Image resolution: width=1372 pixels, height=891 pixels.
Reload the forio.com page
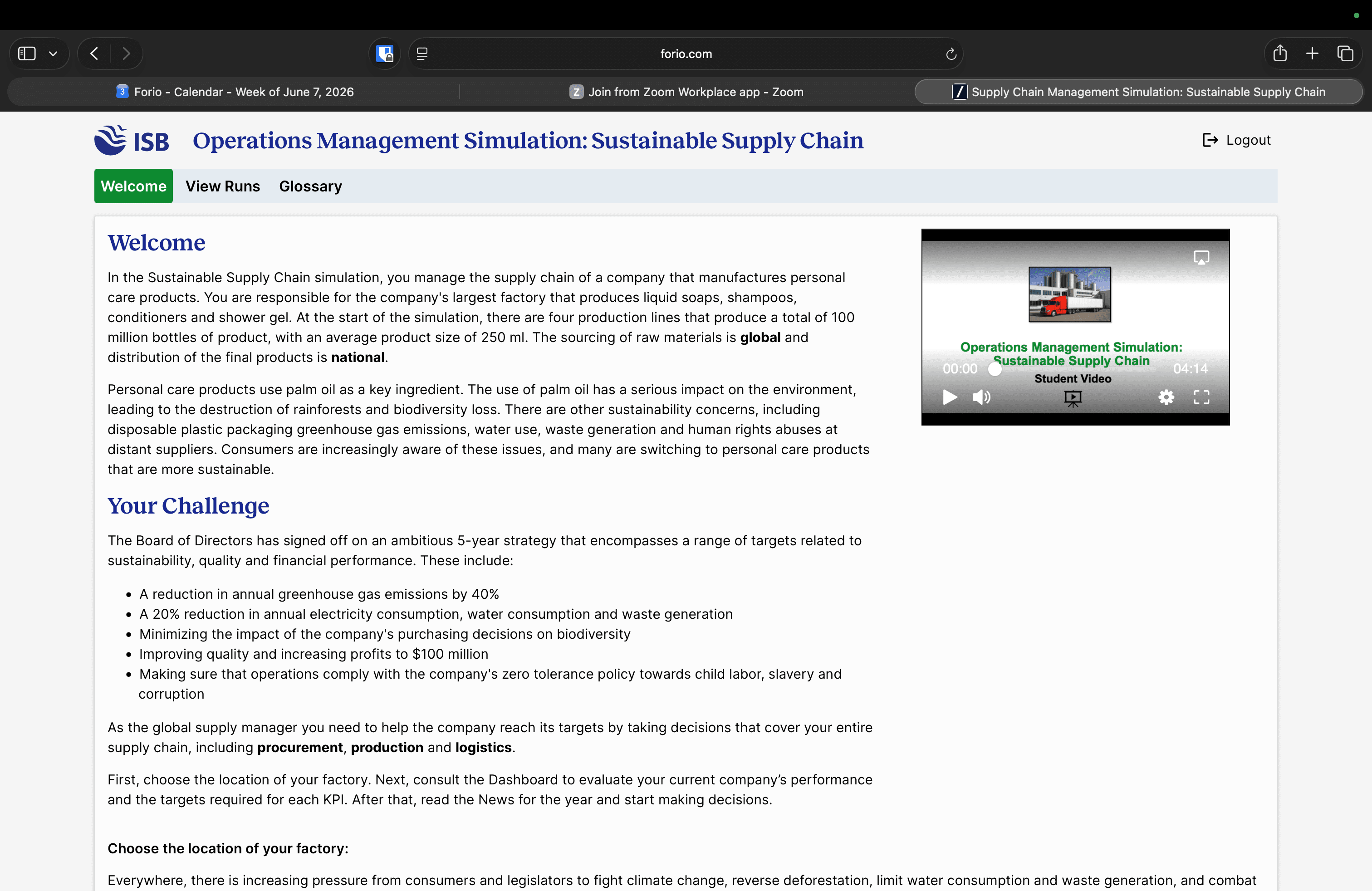coord(951,54)
